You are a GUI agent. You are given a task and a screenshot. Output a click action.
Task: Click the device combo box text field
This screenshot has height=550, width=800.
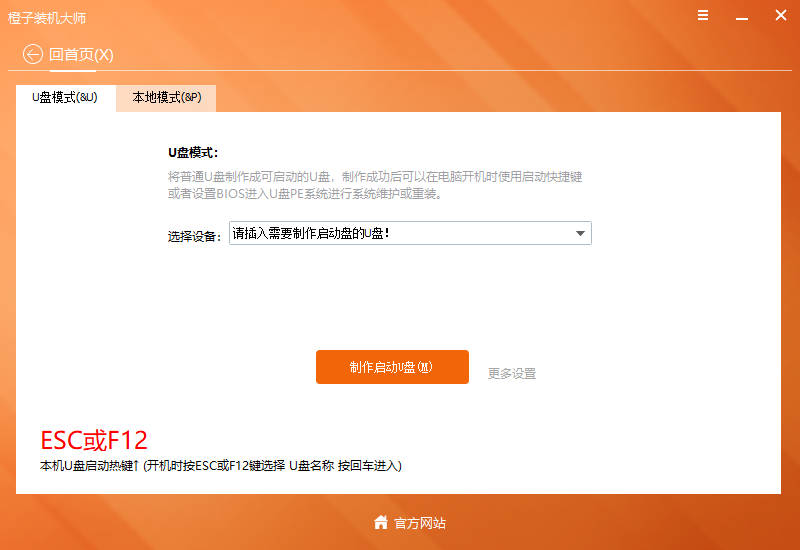point(410,233)
